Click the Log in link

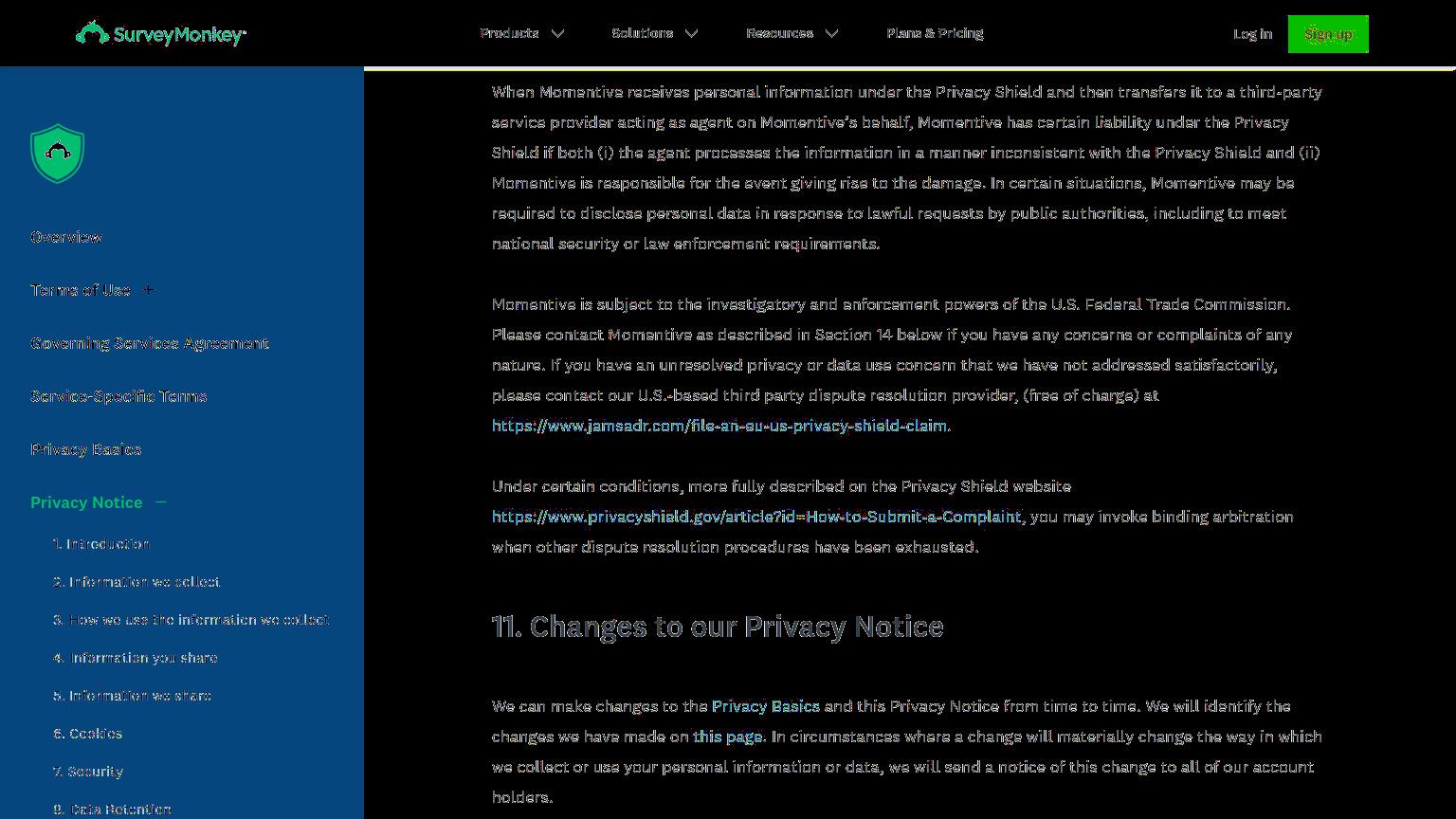pos(1252,34)
